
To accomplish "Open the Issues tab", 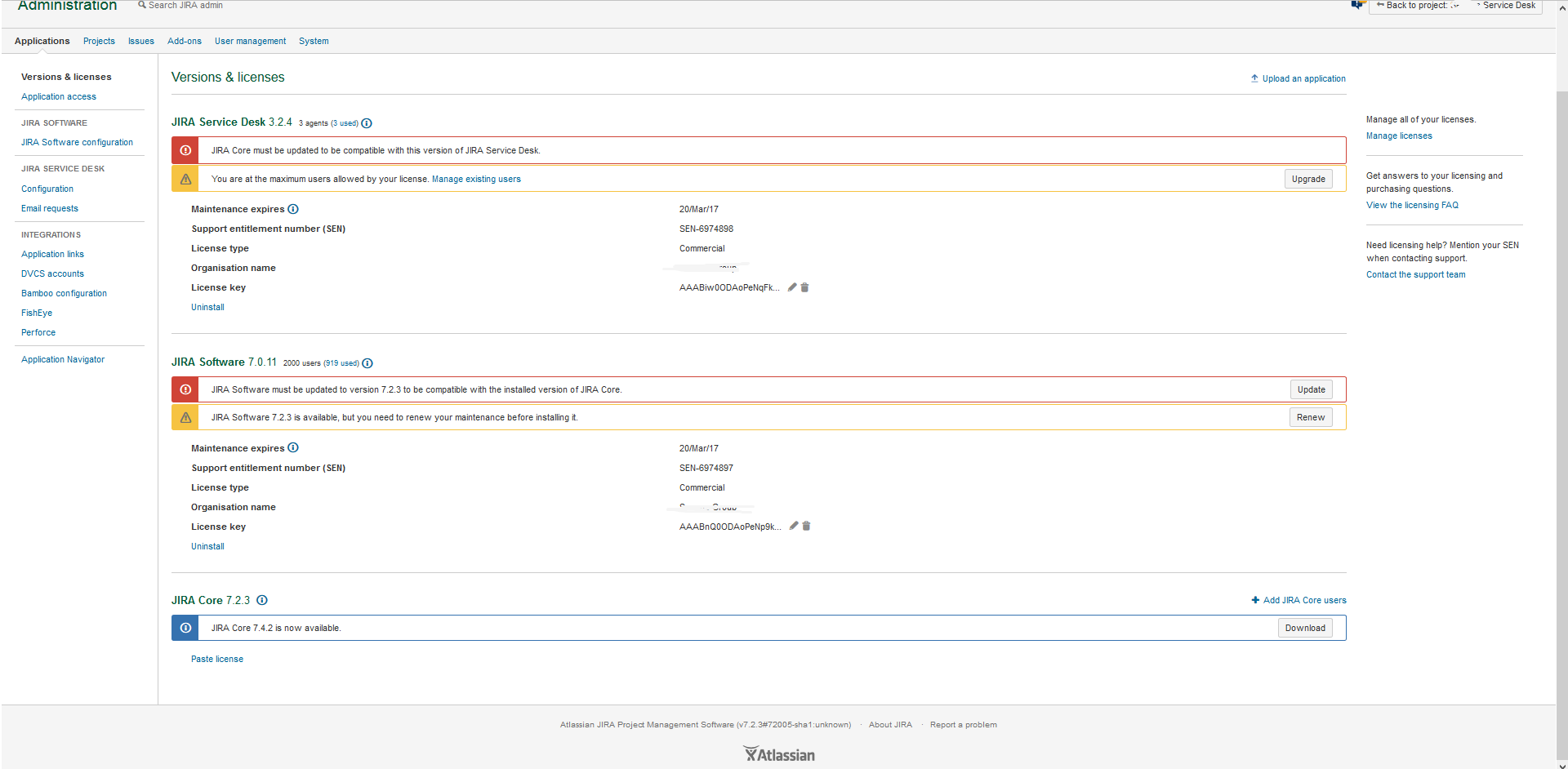I will [x=141, y=41].
